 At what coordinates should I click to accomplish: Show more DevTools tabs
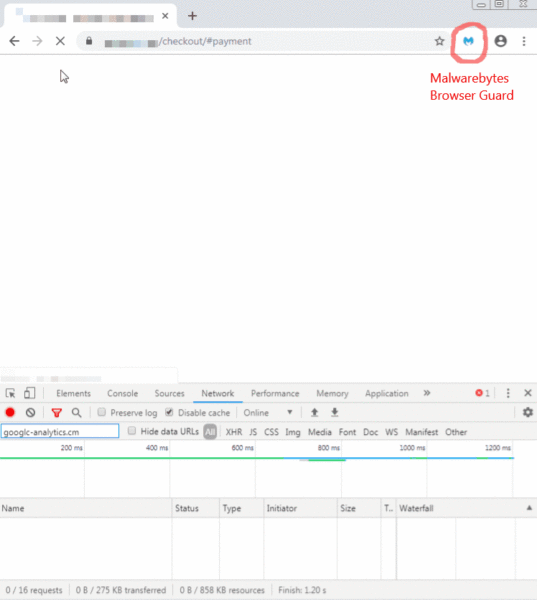427,393
